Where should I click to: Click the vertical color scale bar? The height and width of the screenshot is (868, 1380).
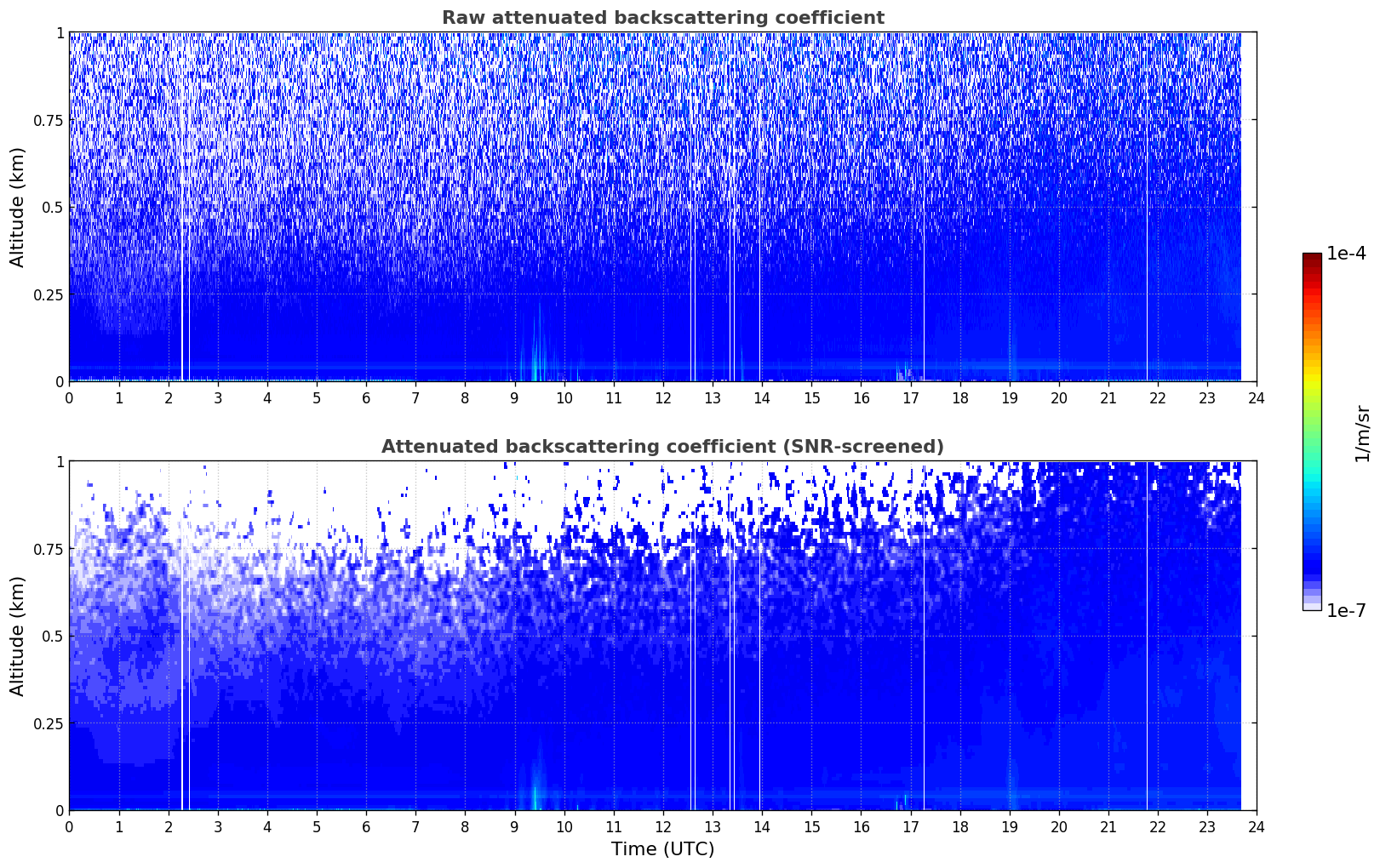(x=1312, y=431)
